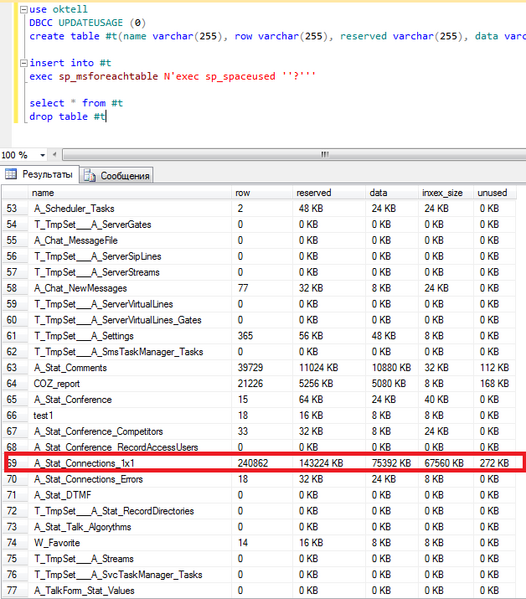Click the A_TalkForm_Stat_Values cell

(130, 591)
